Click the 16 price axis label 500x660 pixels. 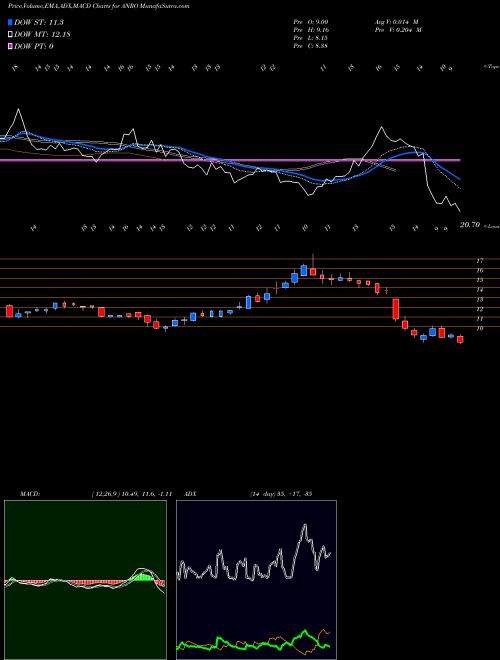click(479, 271)
